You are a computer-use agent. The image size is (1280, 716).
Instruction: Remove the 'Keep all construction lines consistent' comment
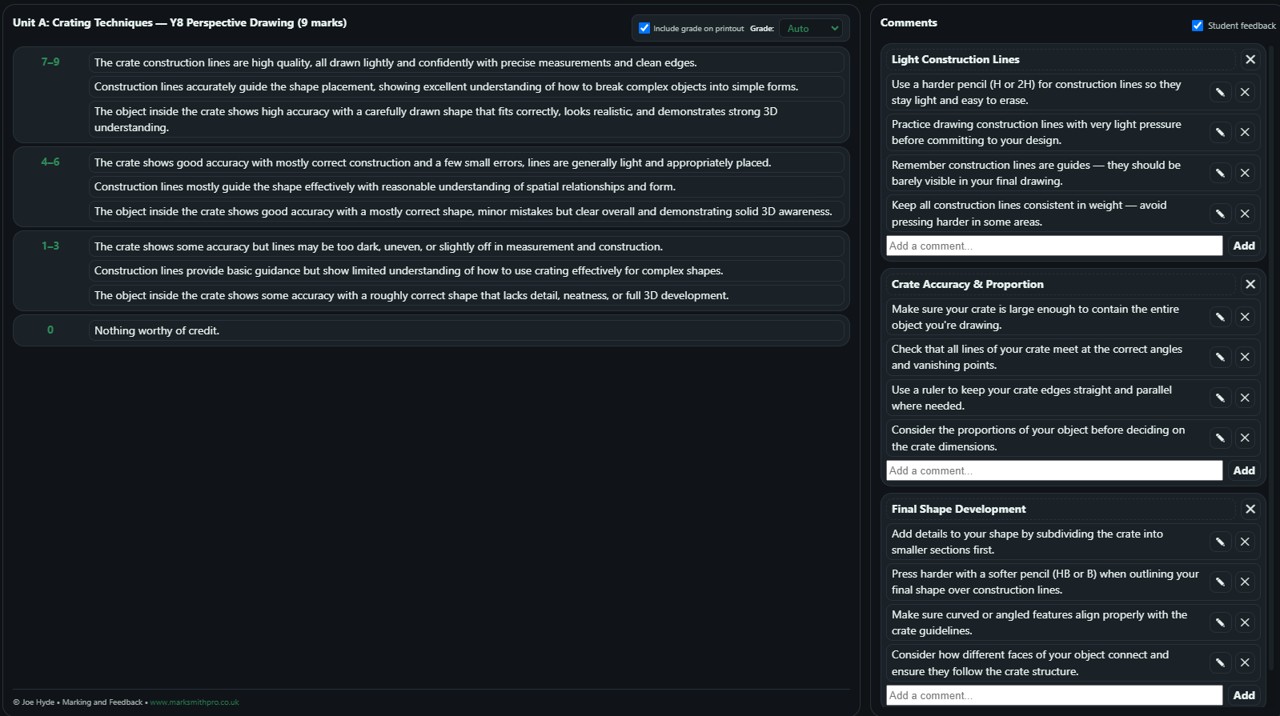point(1245,213)
